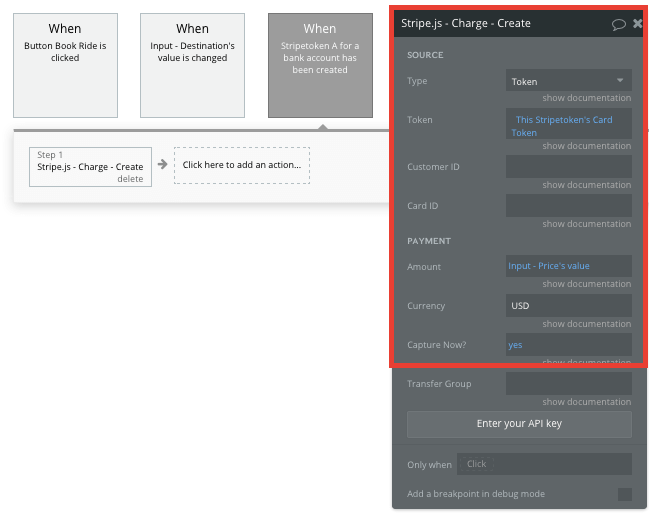649x514 pixels.
Task: Click the Customer ID input field
Action: coord(568,167)
